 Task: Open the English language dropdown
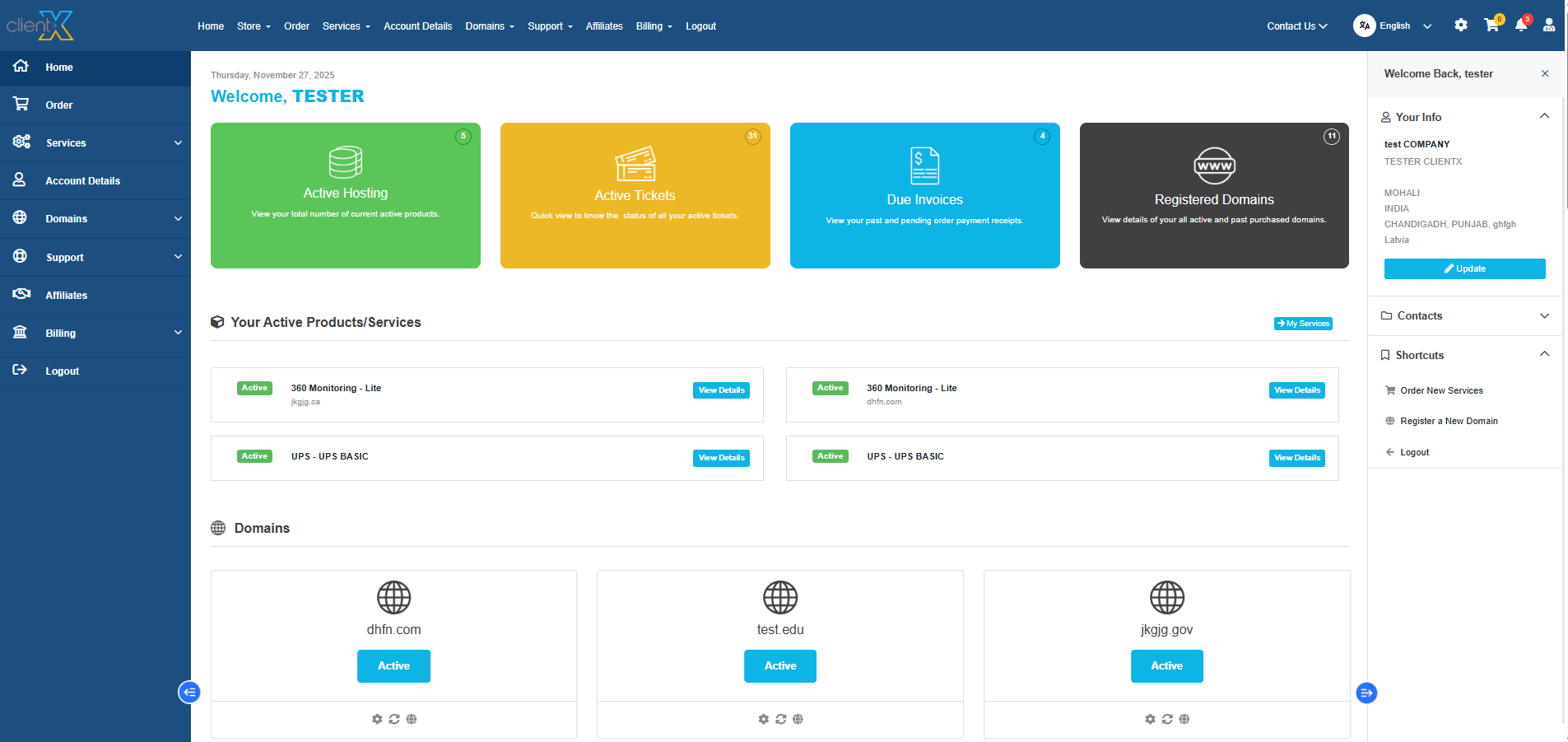(1394, 26)
